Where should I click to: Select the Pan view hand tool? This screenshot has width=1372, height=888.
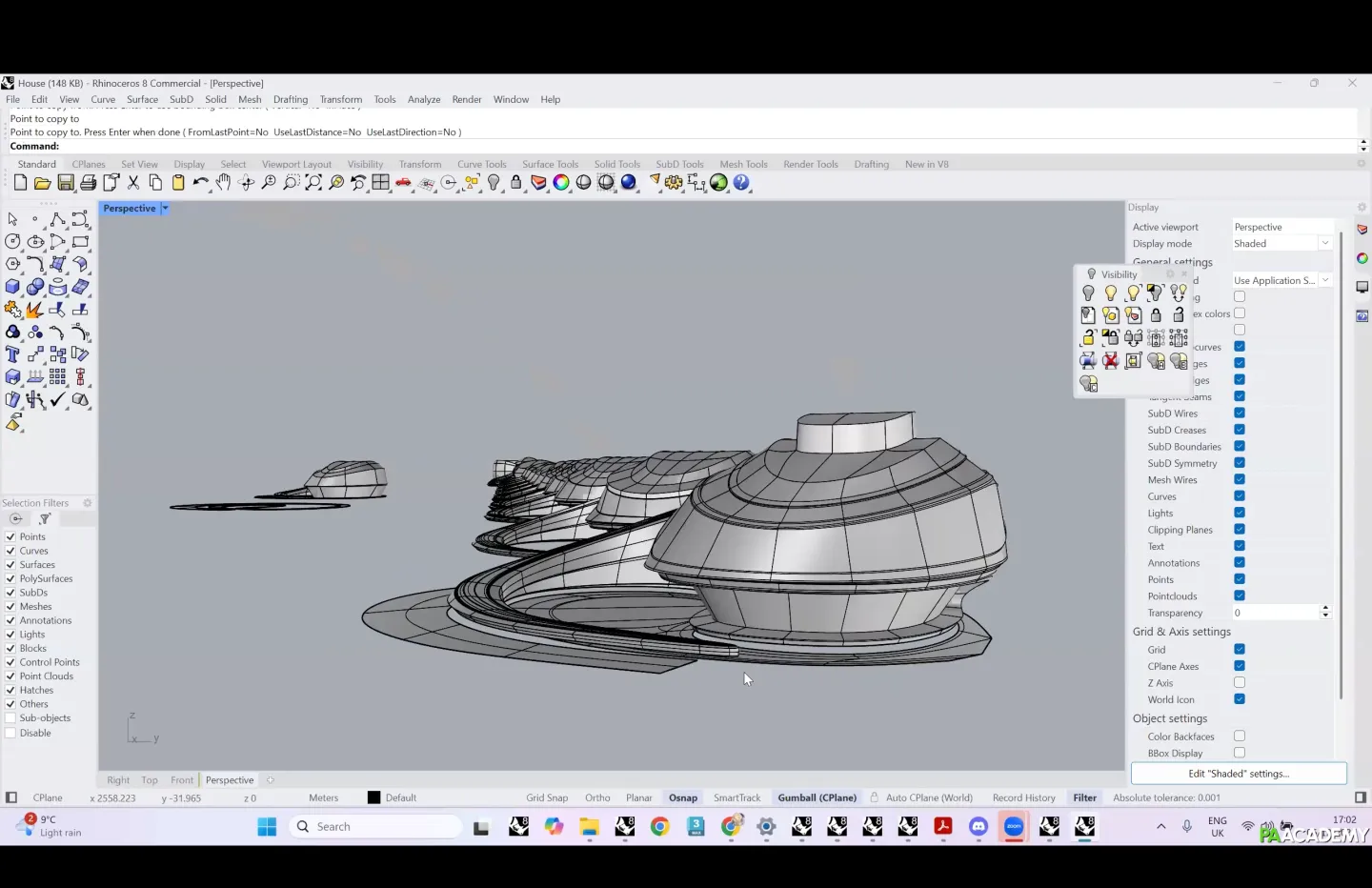coord(223,183)
